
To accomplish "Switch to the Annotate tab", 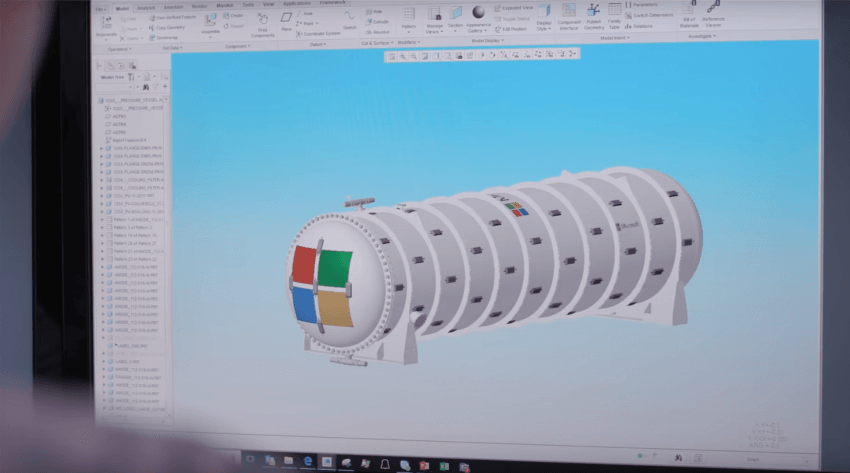I will point(173,8).
